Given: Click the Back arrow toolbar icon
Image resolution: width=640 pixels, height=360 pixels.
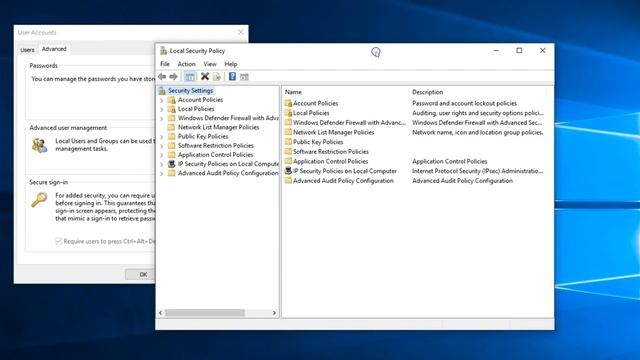Looking at the screenshot, I should 162,76.
